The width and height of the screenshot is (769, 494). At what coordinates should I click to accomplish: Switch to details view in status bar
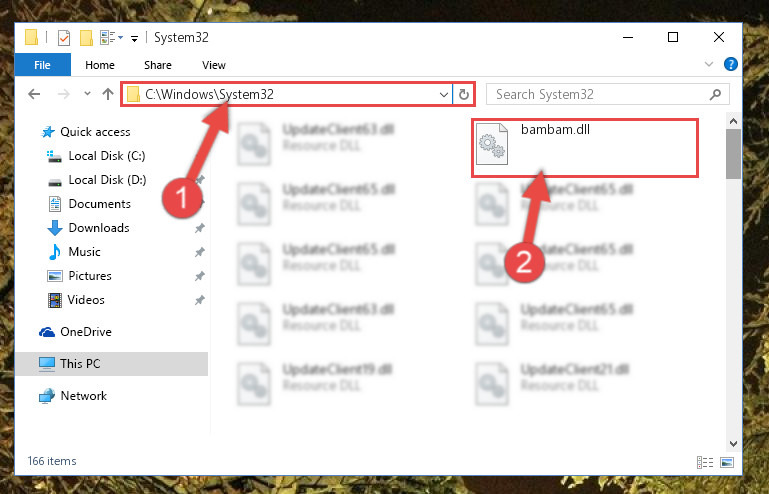point(705,462)
